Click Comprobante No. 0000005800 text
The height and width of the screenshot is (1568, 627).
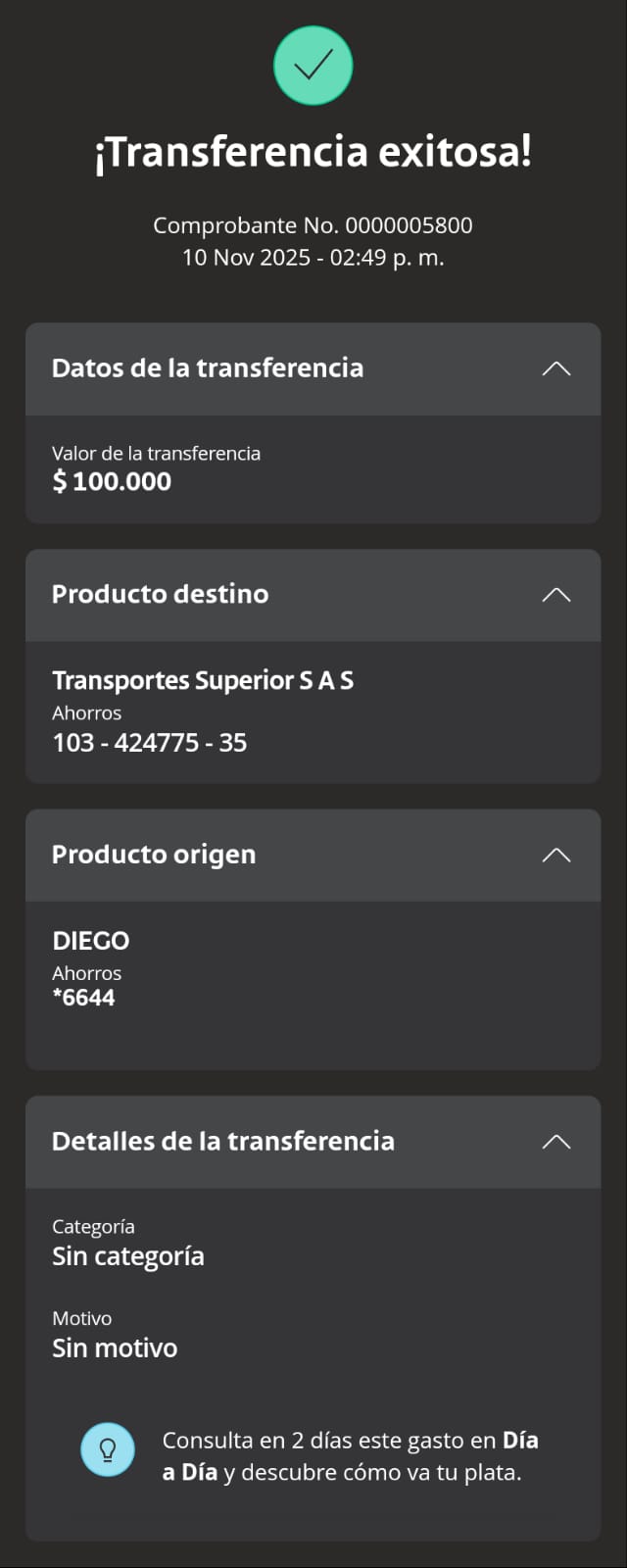pyautogui.click(x=313, y=225)
